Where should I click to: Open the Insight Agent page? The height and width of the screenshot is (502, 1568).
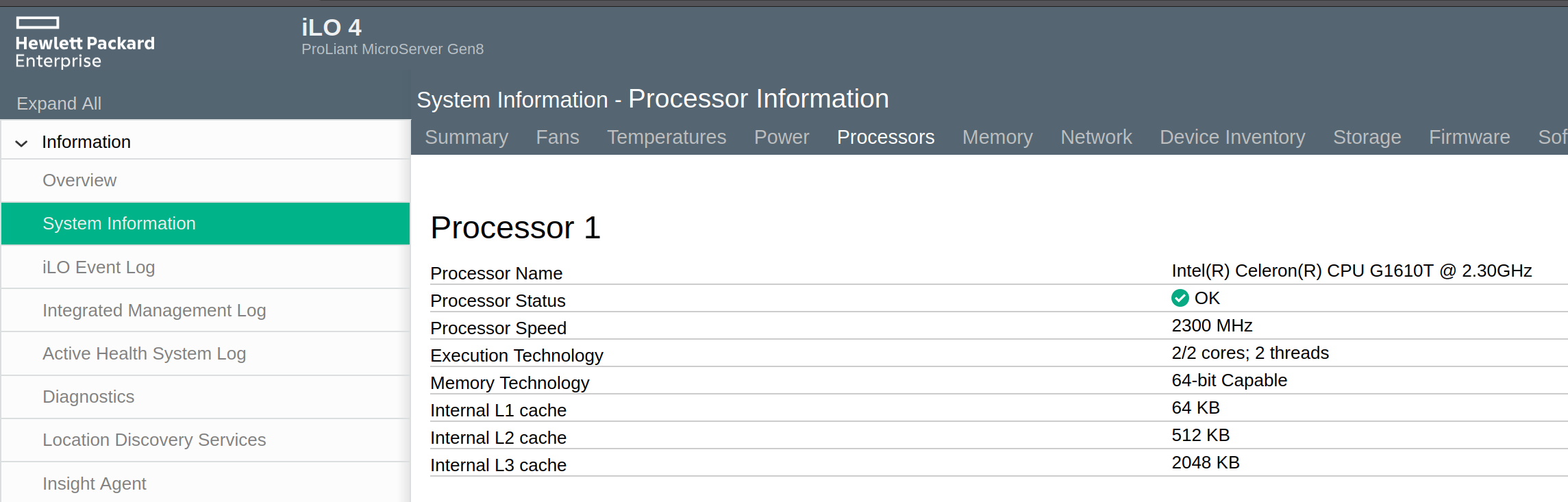click(x=95, y=484)
